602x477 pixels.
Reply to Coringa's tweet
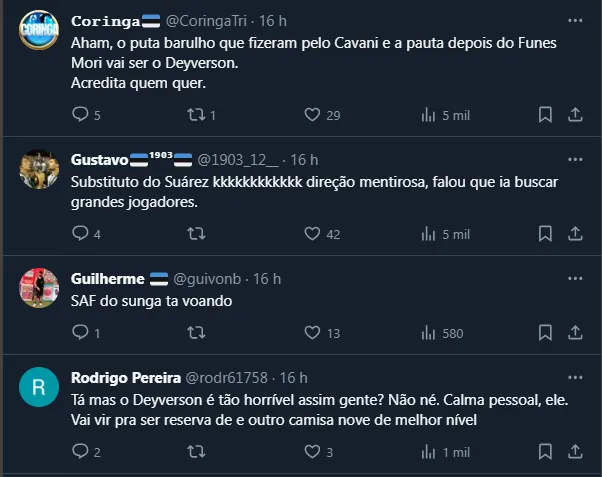coord(81,115)
